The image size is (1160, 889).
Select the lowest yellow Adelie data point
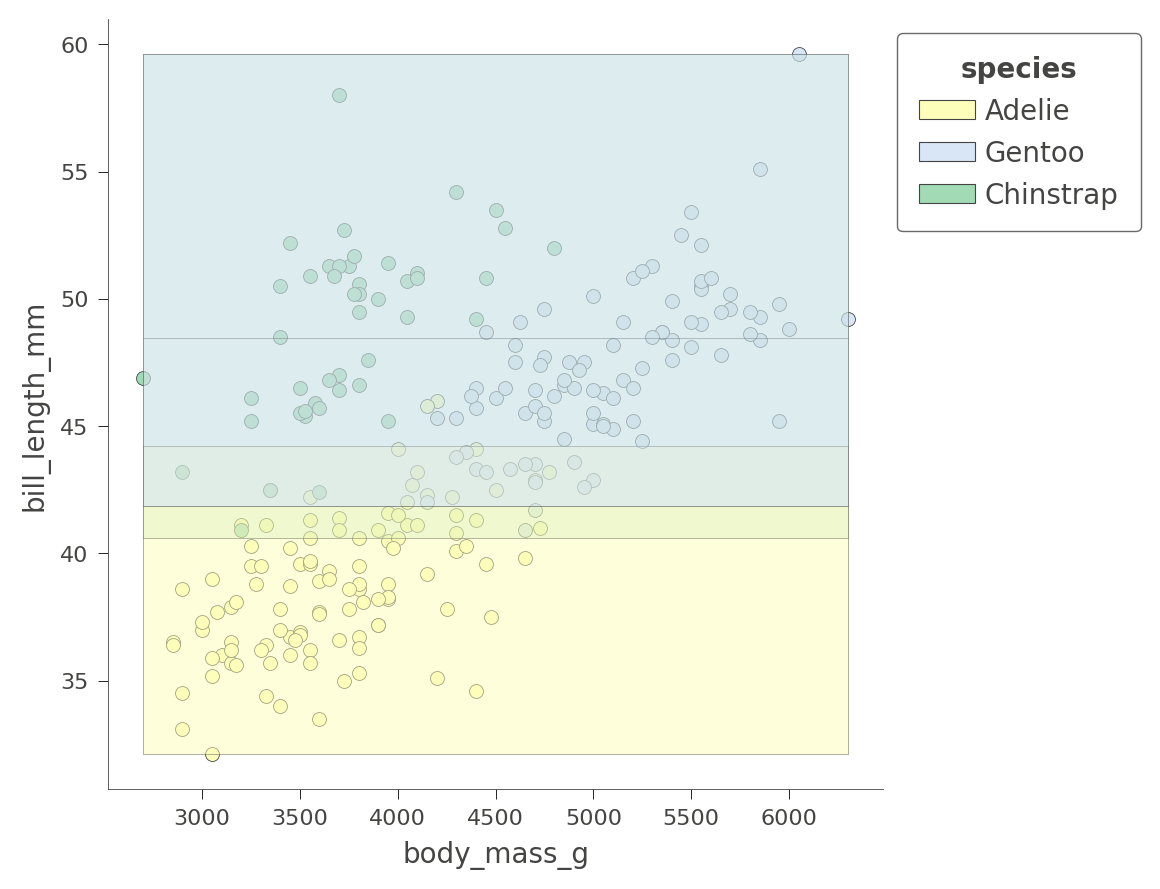pyautogui.click(x=212, y=754)
